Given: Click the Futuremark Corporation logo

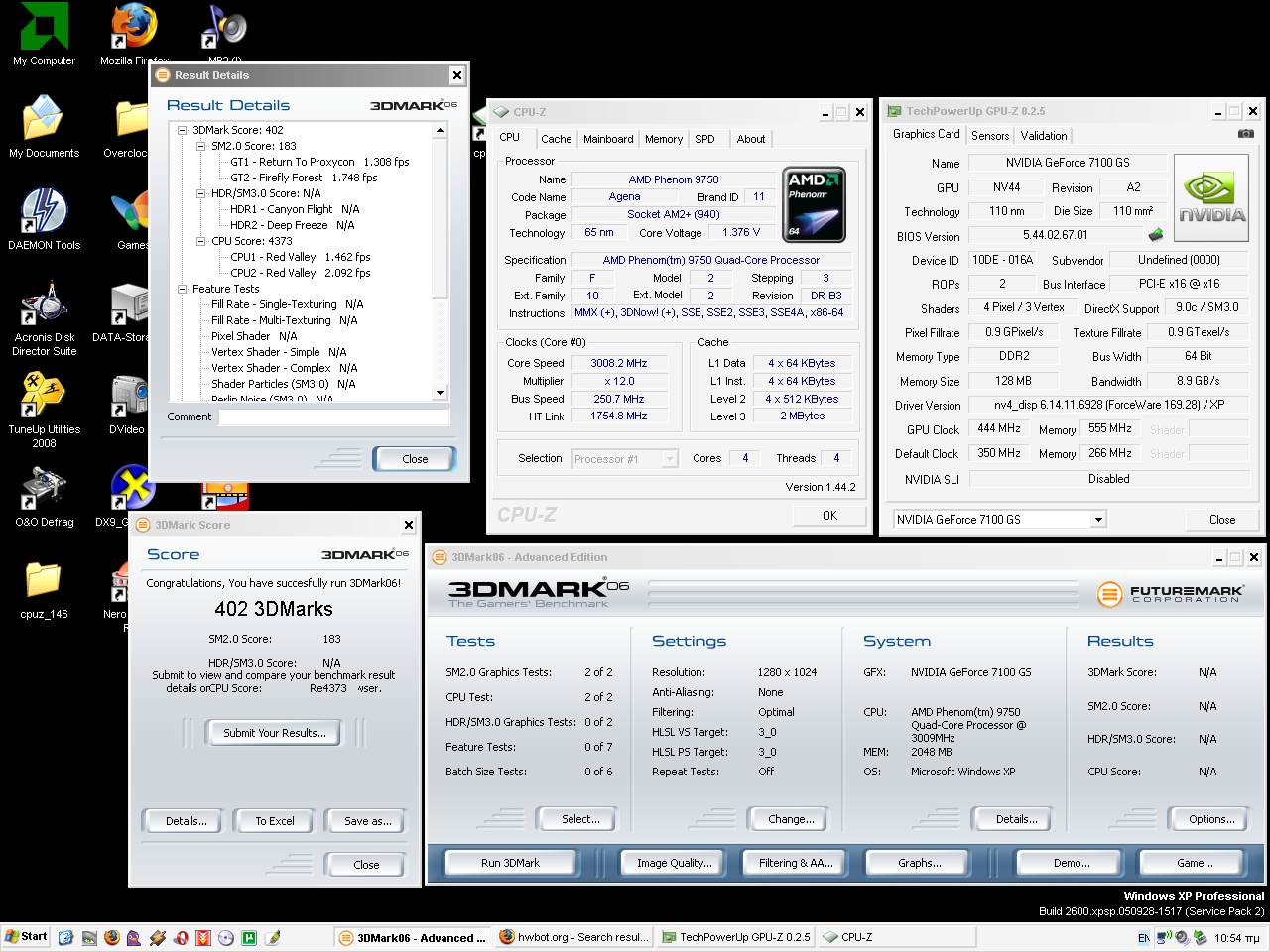Looking at the screenshot, I should click(x=1170, y=594).
